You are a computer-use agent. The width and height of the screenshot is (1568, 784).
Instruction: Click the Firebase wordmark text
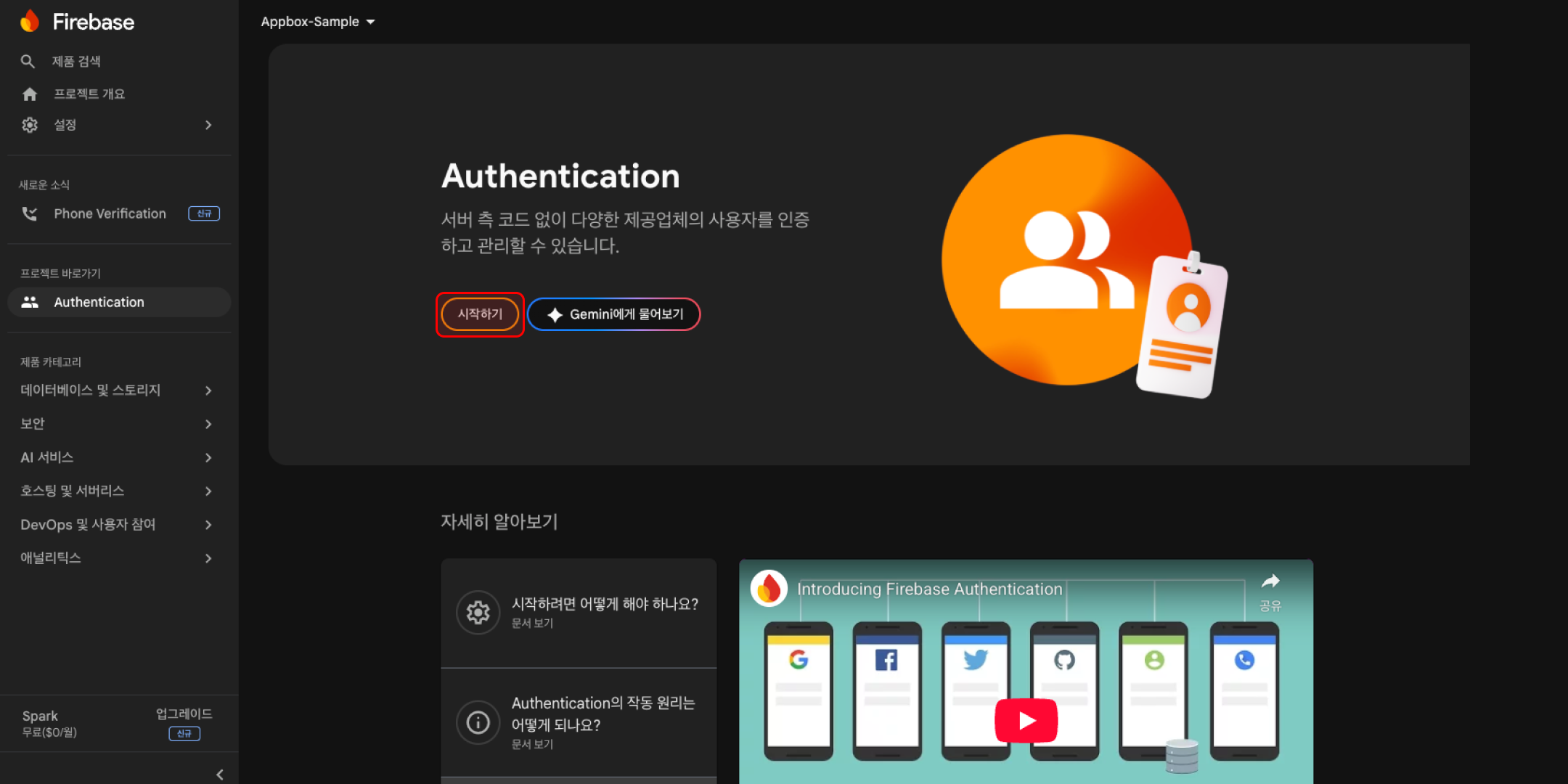pos(94,22)
